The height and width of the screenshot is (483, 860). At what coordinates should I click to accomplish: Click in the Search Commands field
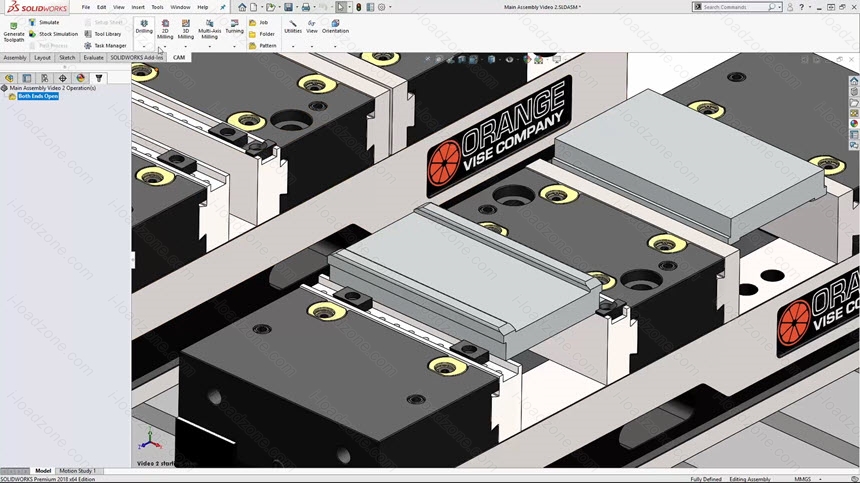tap(735, 7)
